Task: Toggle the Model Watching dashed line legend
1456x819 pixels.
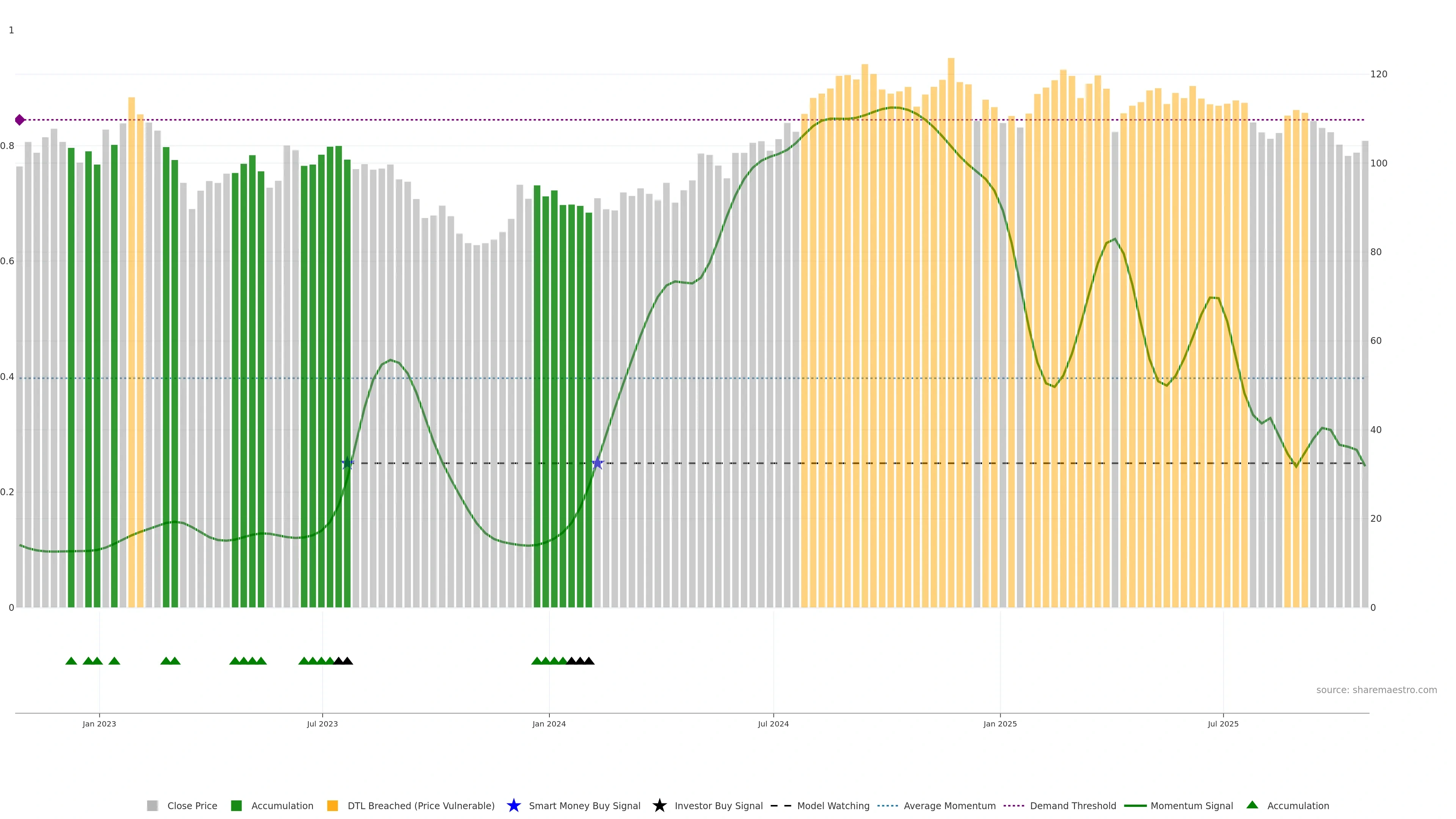Action: pos(781,805)
